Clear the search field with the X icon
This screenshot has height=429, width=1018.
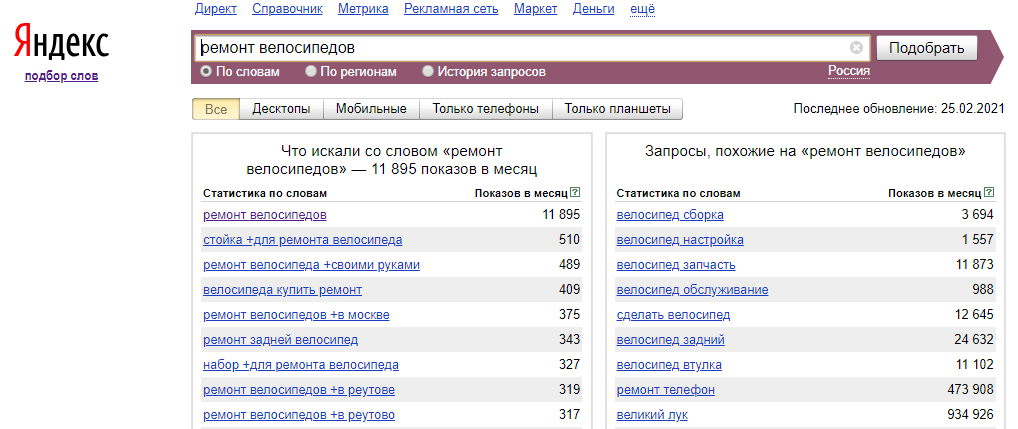click(x=856, y=47)
